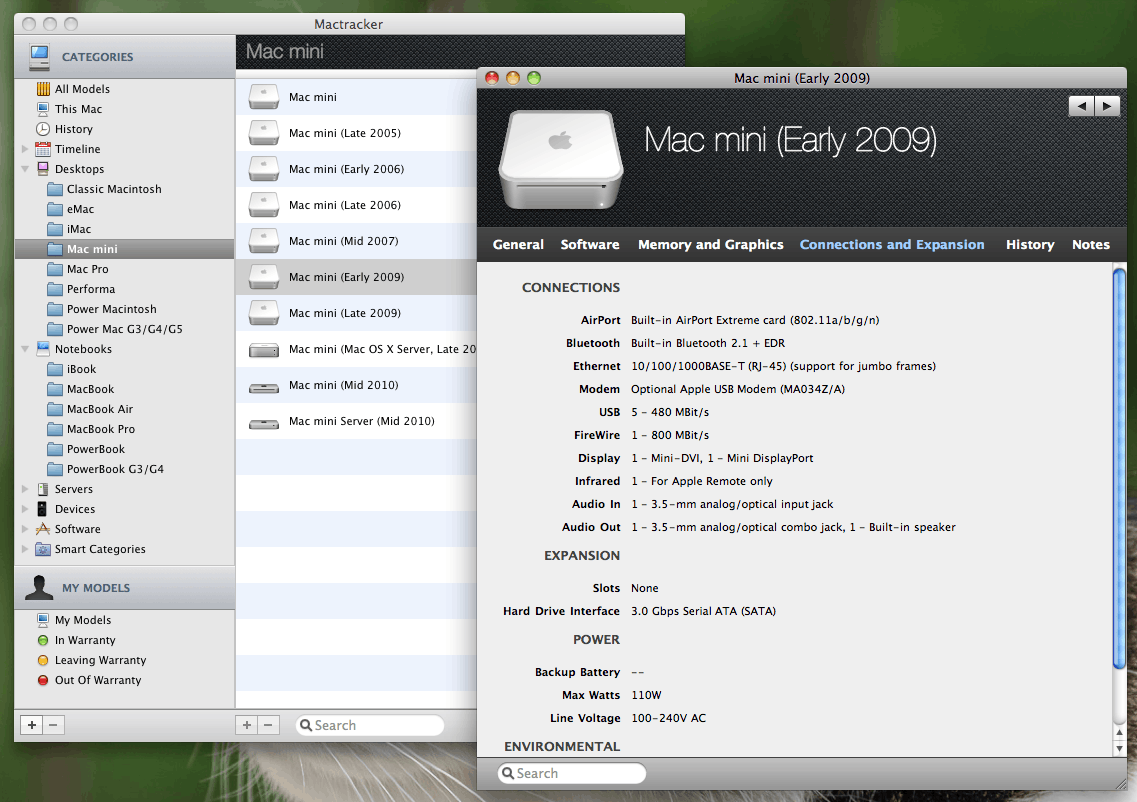1137x802 pixels.
Task: Select This Mac computer icon
Action: point(44,109)
